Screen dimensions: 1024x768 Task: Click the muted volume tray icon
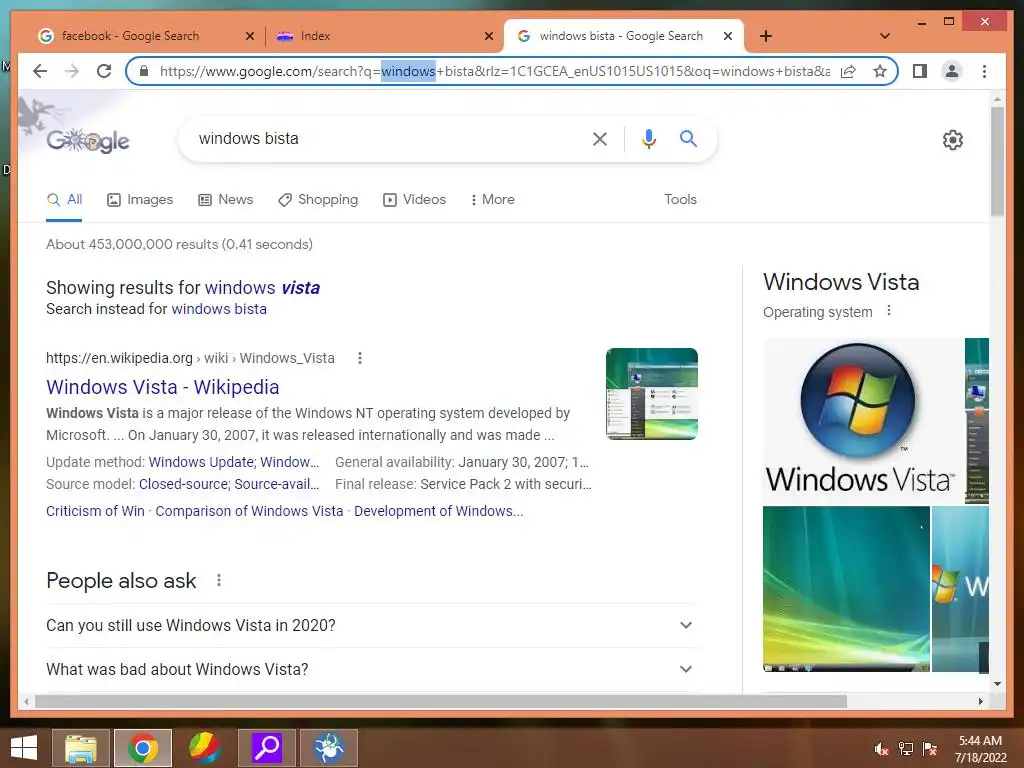tap(882, 749)
